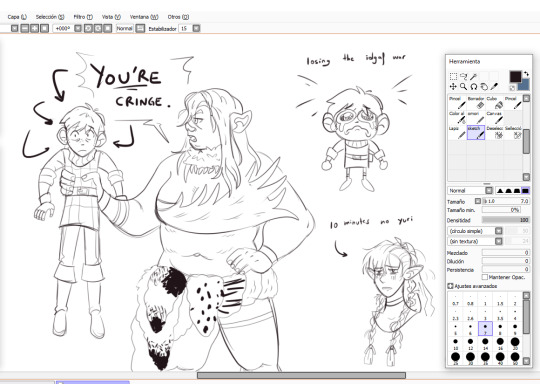Click the zoom out minus button
Viewport: 540px width, 384px height.
tap(24, 28)
